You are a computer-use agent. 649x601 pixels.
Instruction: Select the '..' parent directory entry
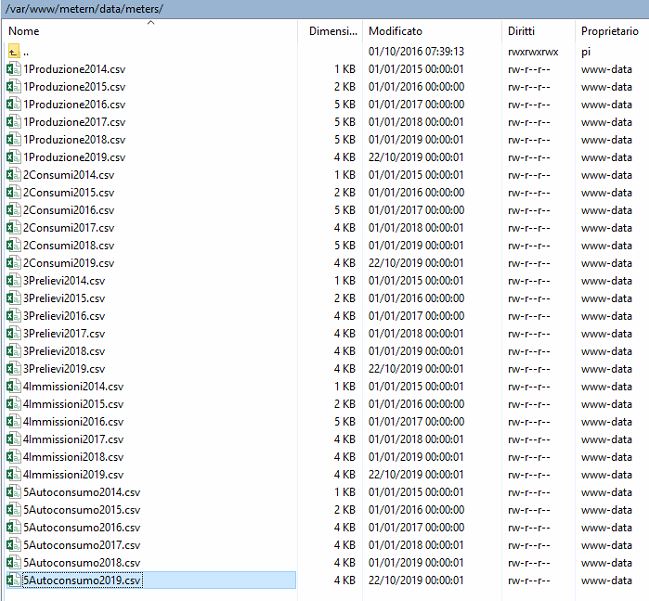(x=26, y=53)
